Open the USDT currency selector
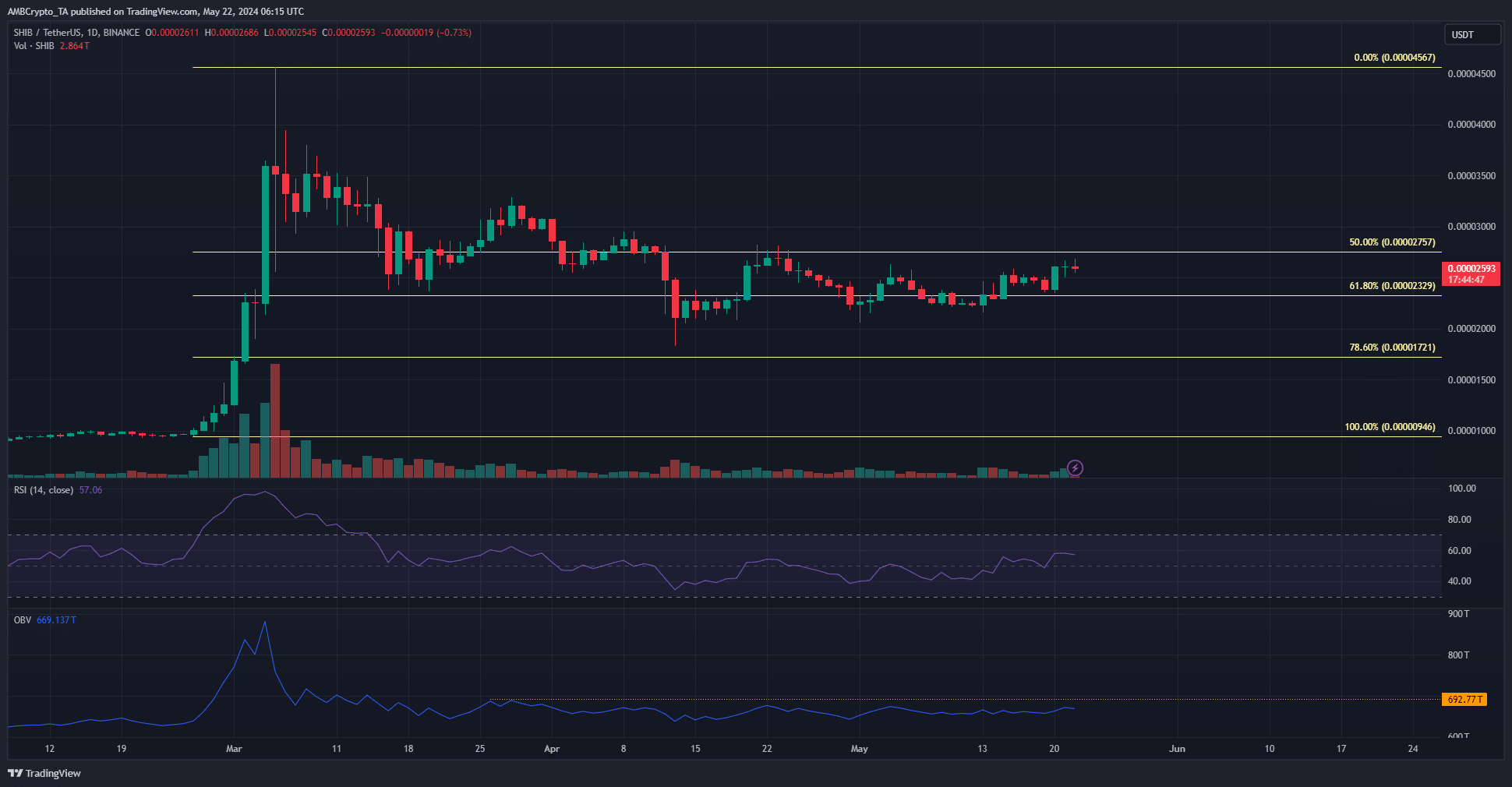The width and height of the screenshot is (1512, 787). pyautogui.click(x=1471, y=34)
